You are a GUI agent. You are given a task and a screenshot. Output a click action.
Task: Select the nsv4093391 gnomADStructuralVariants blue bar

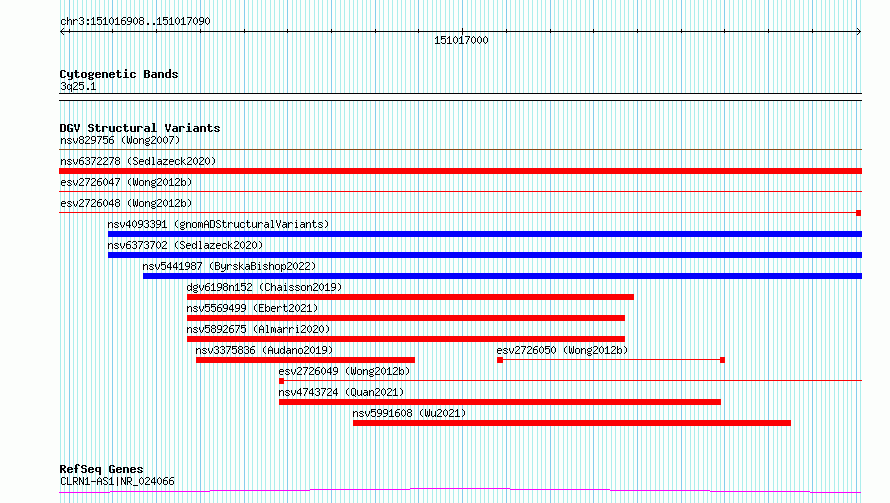485,234
